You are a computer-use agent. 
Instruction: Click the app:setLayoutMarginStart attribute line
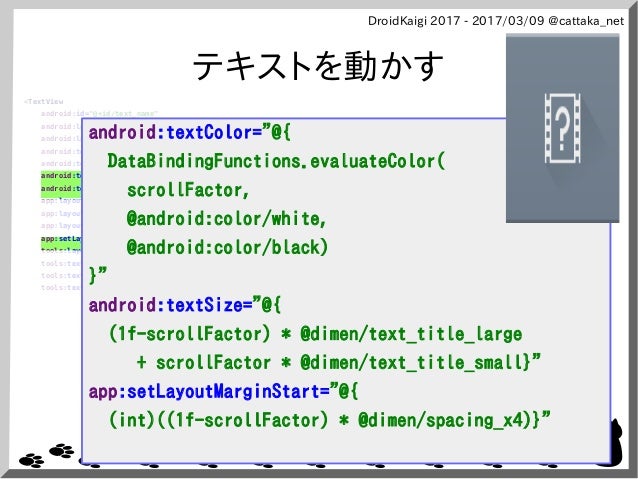[223, 392]
